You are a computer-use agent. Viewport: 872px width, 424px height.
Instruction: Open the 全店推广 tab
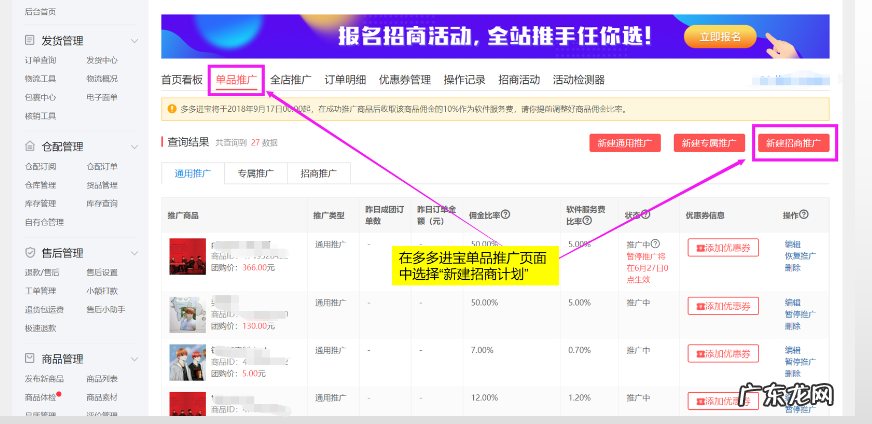pyautogui.click(x=291, y=80)
